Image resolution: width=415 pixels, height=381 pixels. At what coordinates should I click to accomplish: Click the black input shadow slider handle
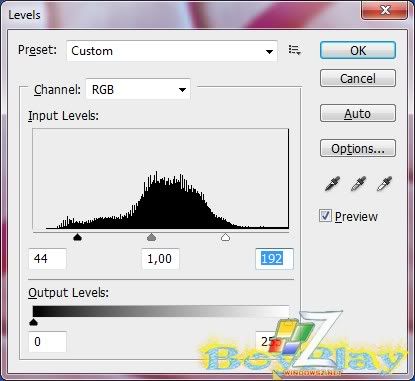tap(77, 237)
